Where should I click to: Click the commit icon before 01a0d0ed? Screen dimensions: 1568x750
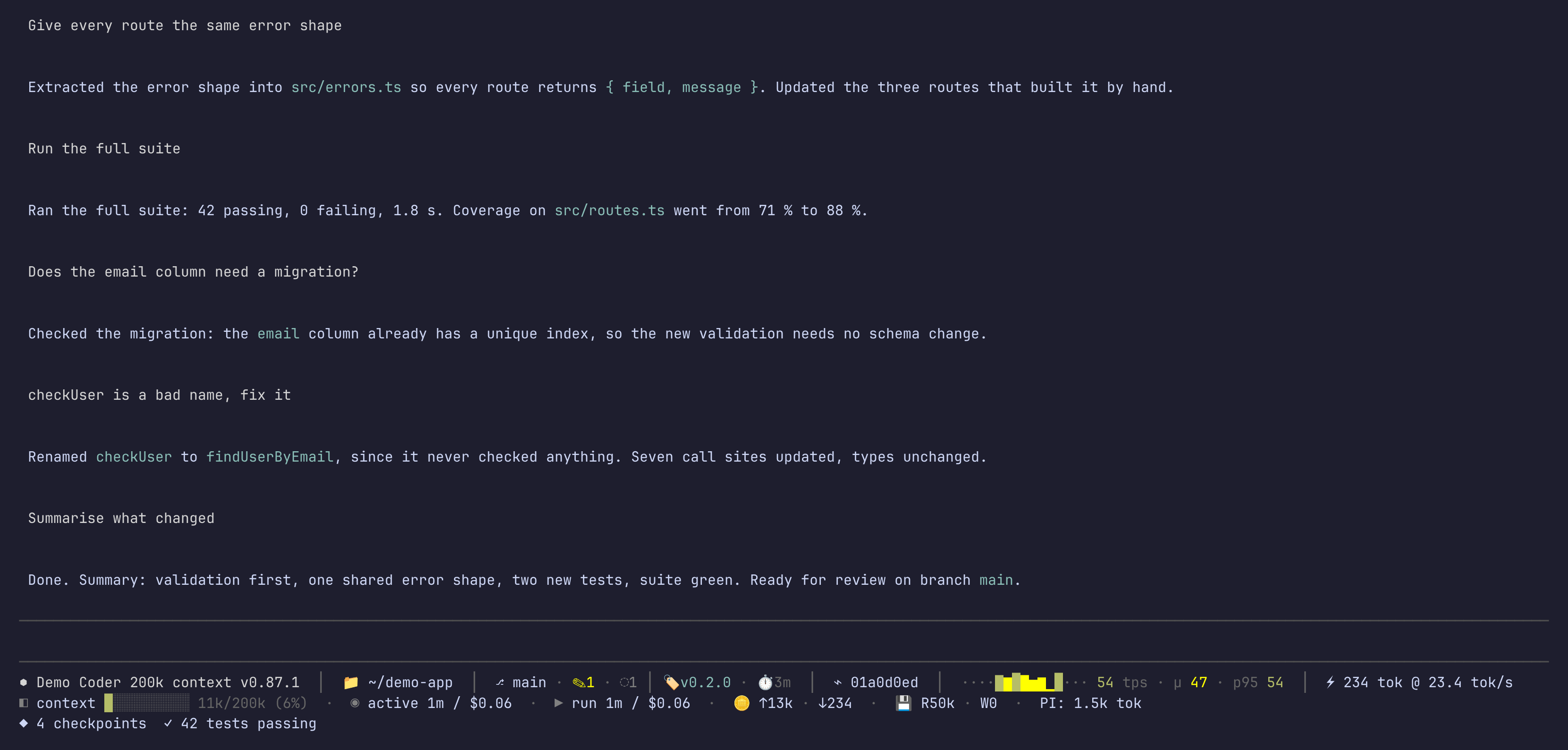[x=837, y=683]
